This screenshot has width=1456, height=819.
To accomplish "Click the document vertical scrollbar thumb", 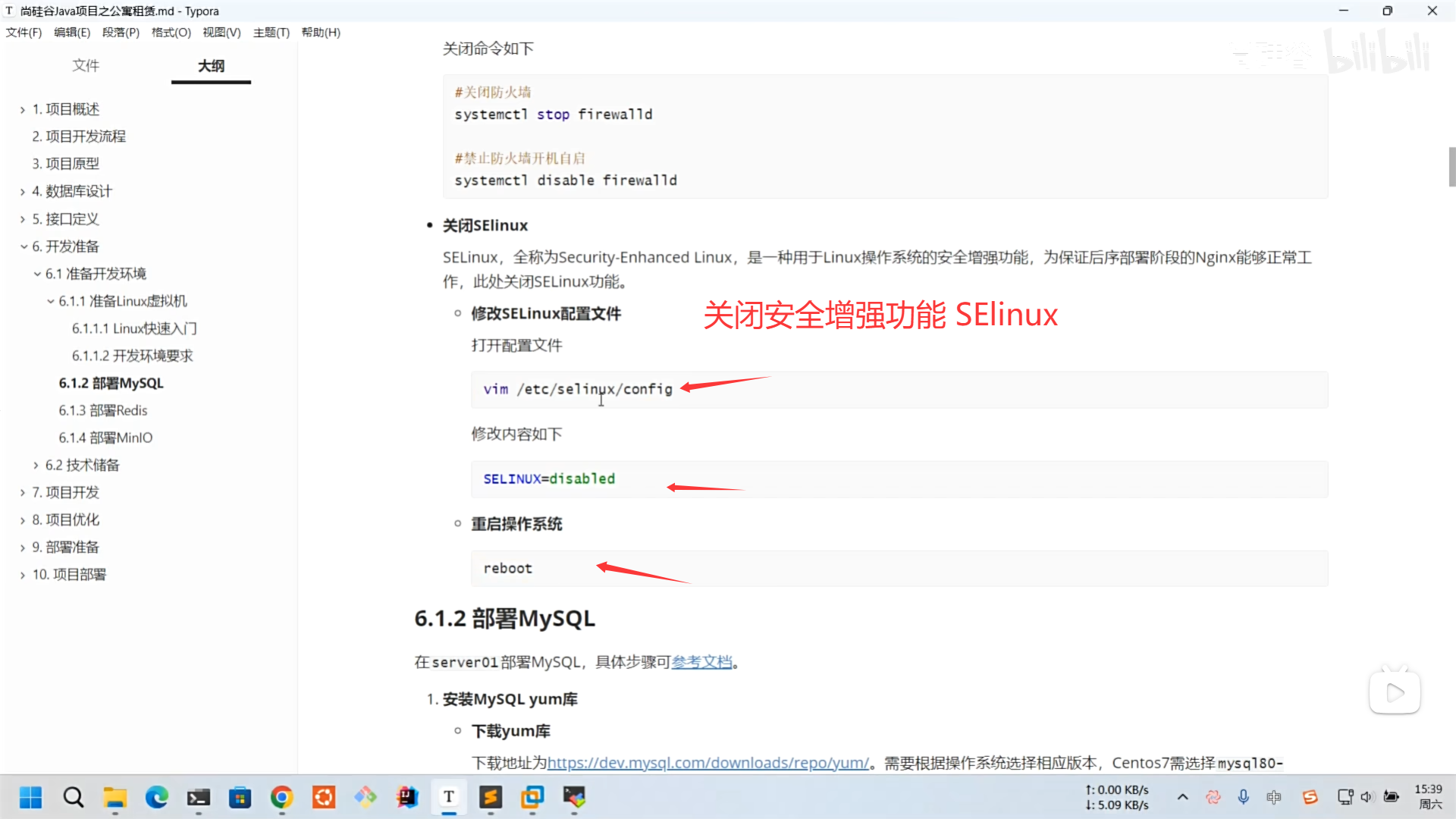I will pyautogui.click(x=1451, y=167).
